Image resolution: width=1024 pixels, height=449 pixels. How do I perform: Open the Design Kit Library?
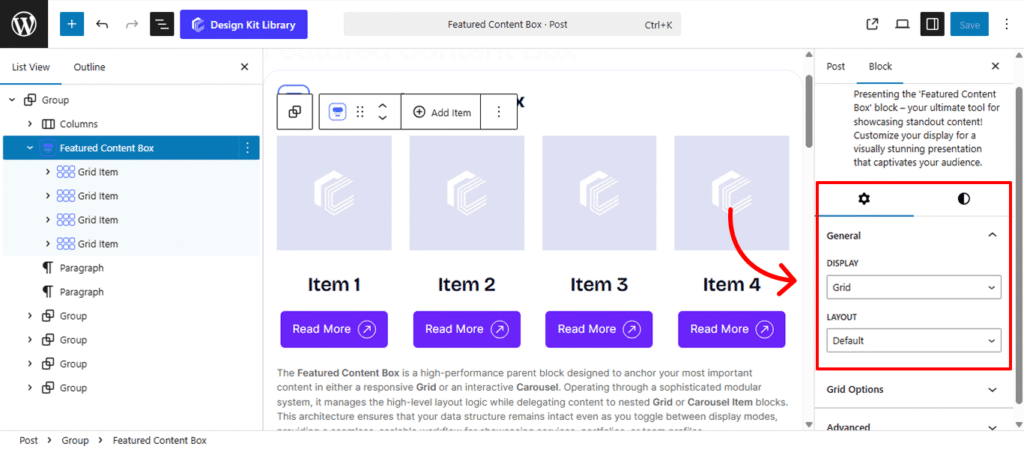(x=243, y=24)
